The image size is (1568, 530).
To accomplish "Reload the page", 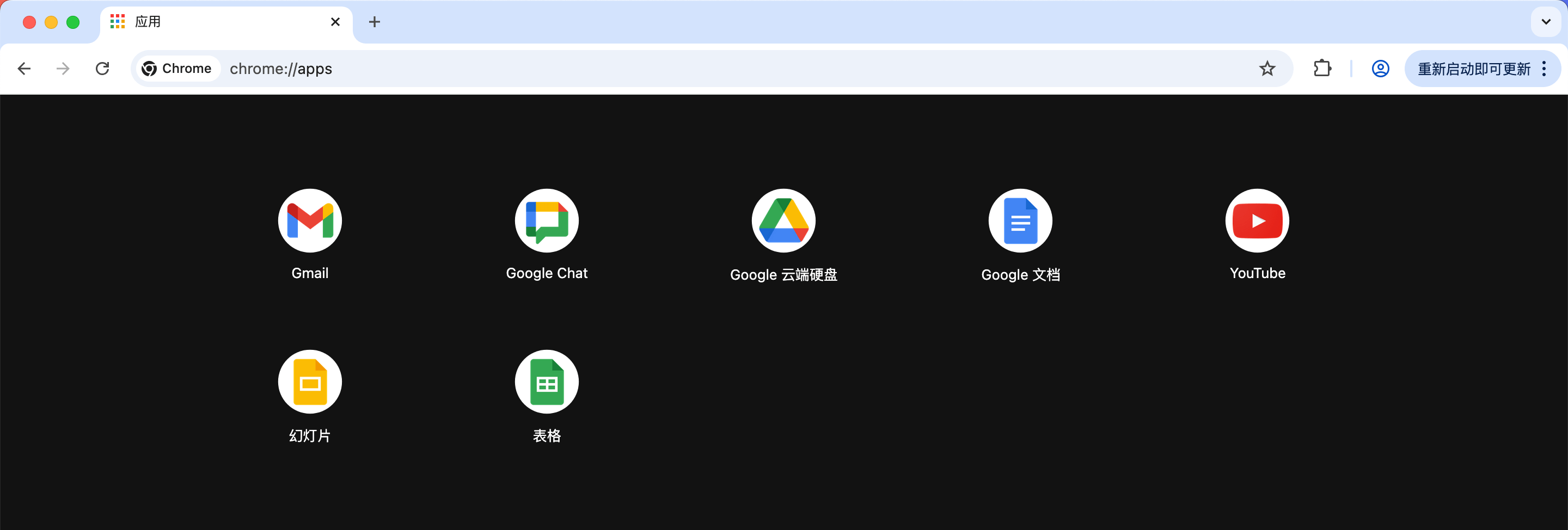I will [102, 69].
